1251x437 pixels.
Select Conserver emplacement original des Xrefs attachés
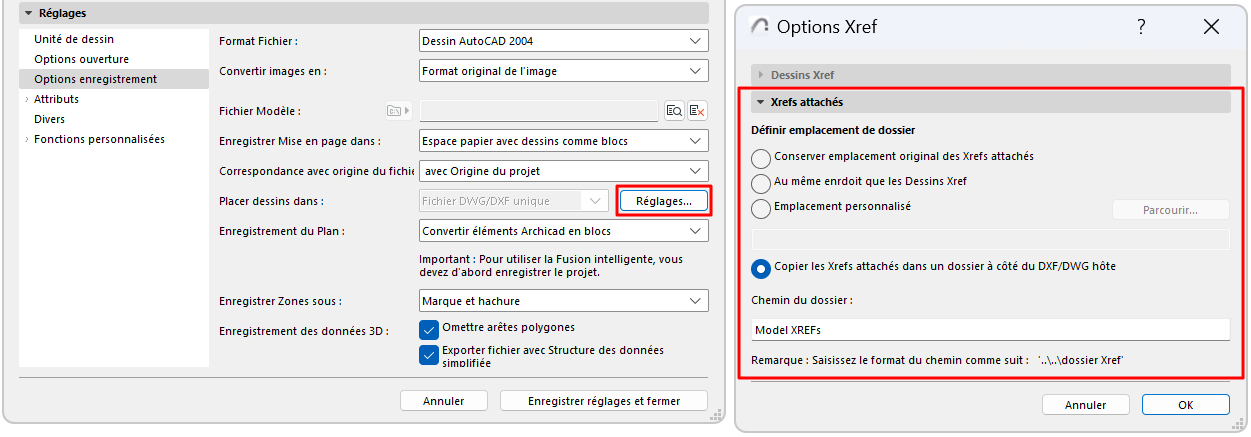[x=761, y=158]
